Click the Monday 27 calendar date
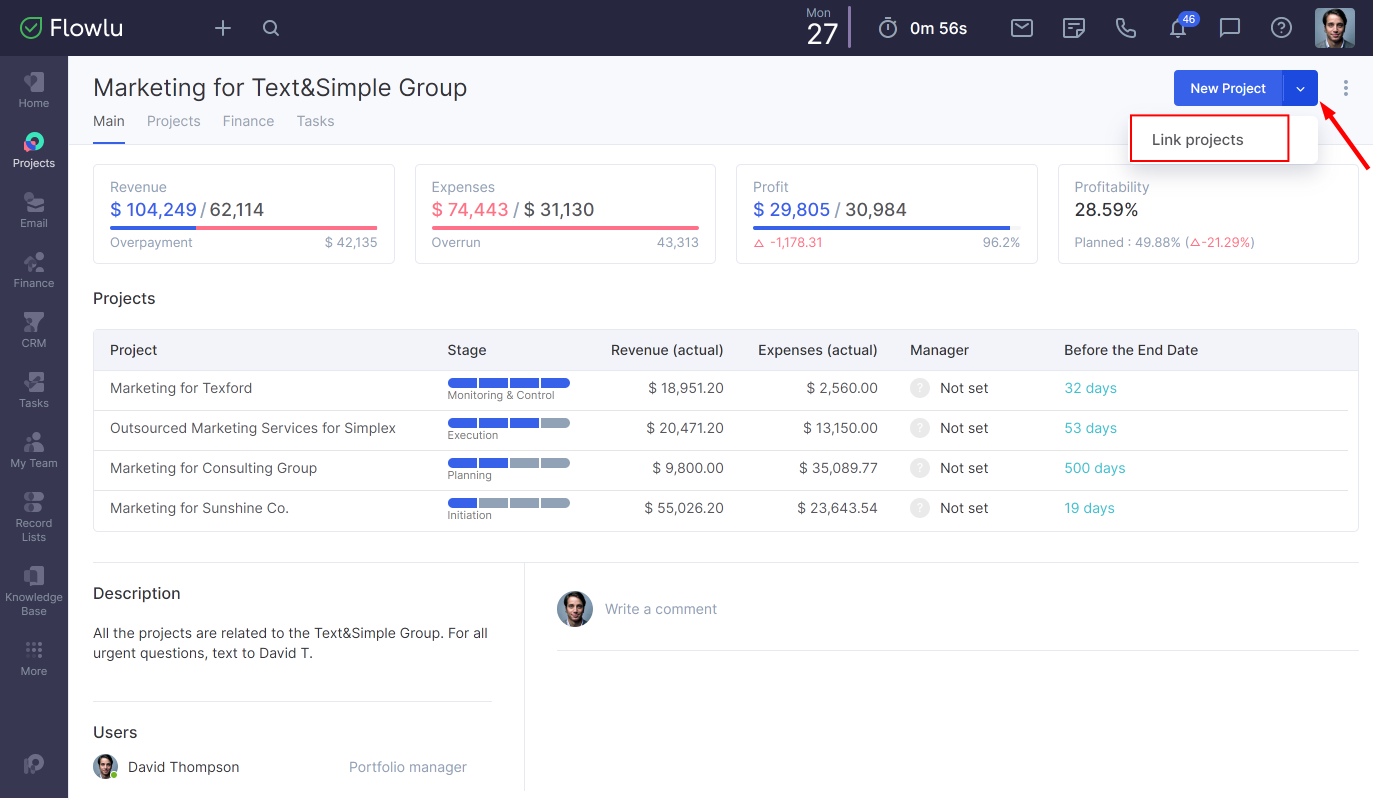 (x=821, y=28)
